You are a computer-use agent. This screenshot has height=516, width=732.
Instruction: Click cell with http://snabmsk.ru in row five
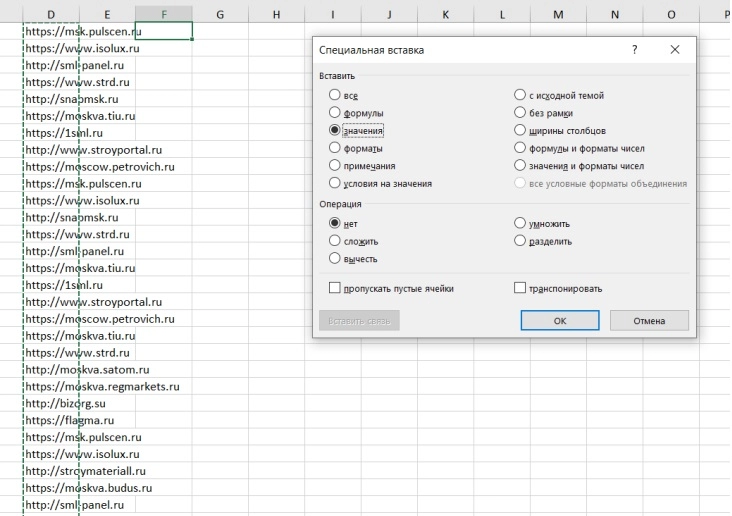51,99
